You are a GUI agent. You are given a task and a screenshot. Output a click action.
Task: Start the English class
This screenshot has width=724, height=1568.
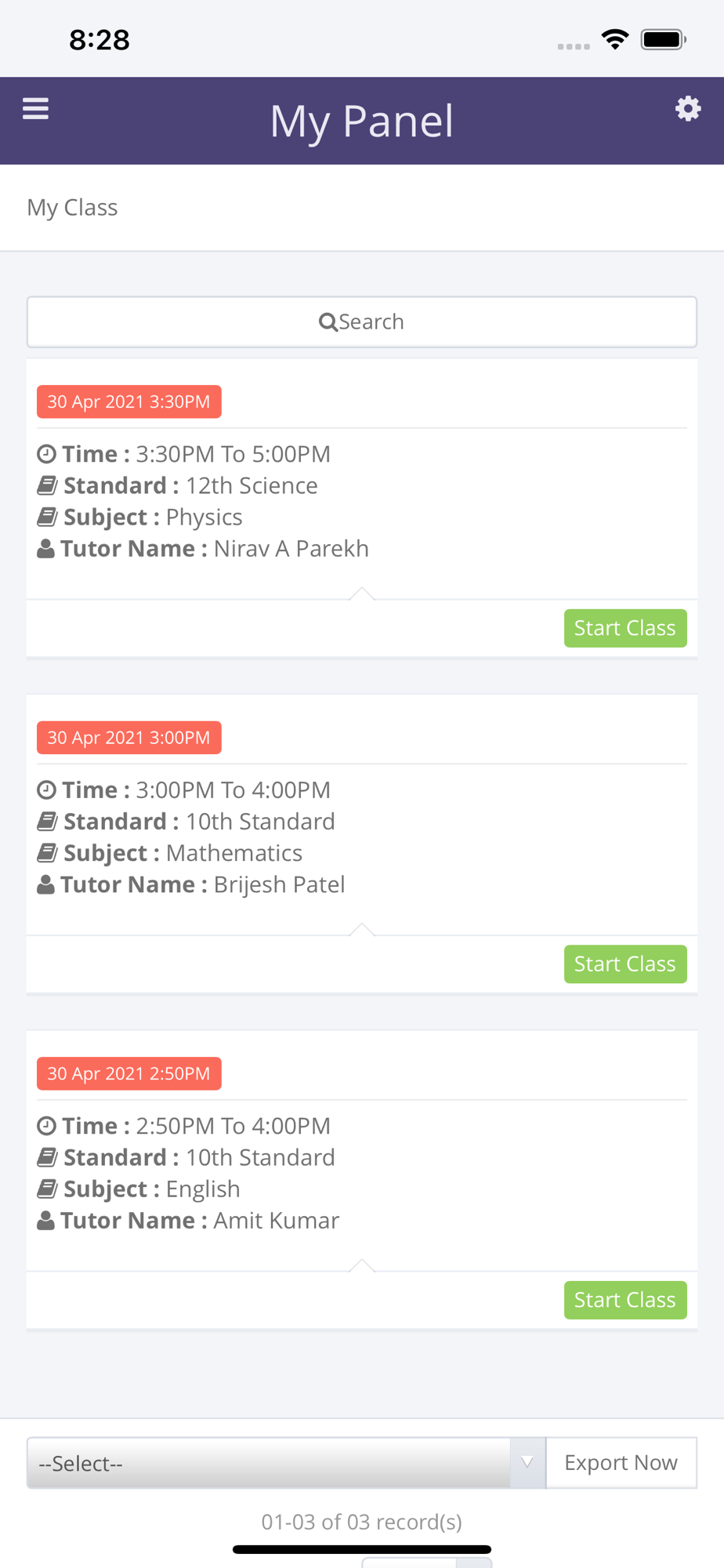624,1300
